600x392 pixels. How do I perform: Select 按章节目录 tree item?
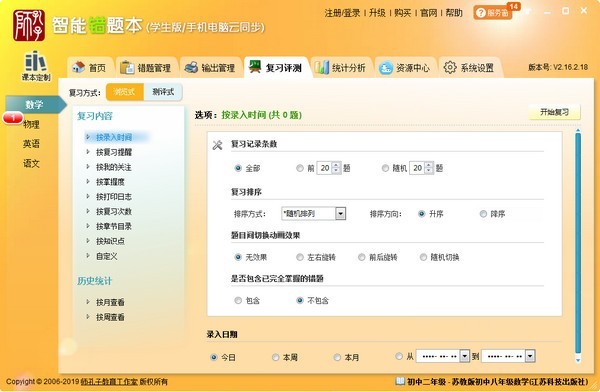point(114,226)
